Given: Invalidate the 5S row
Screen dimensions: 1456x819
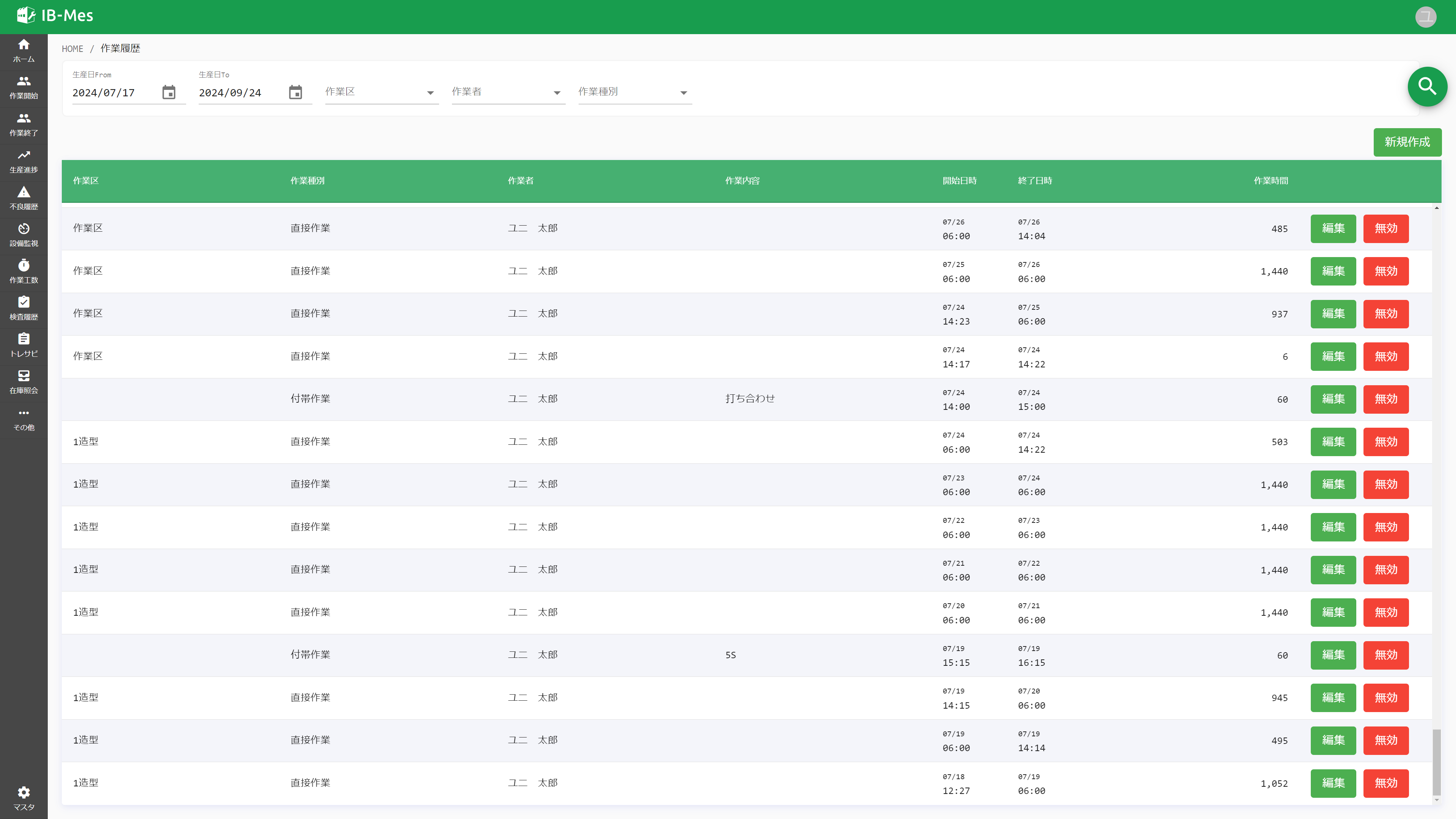Looking at the screenshot, I should point(1386,655).
